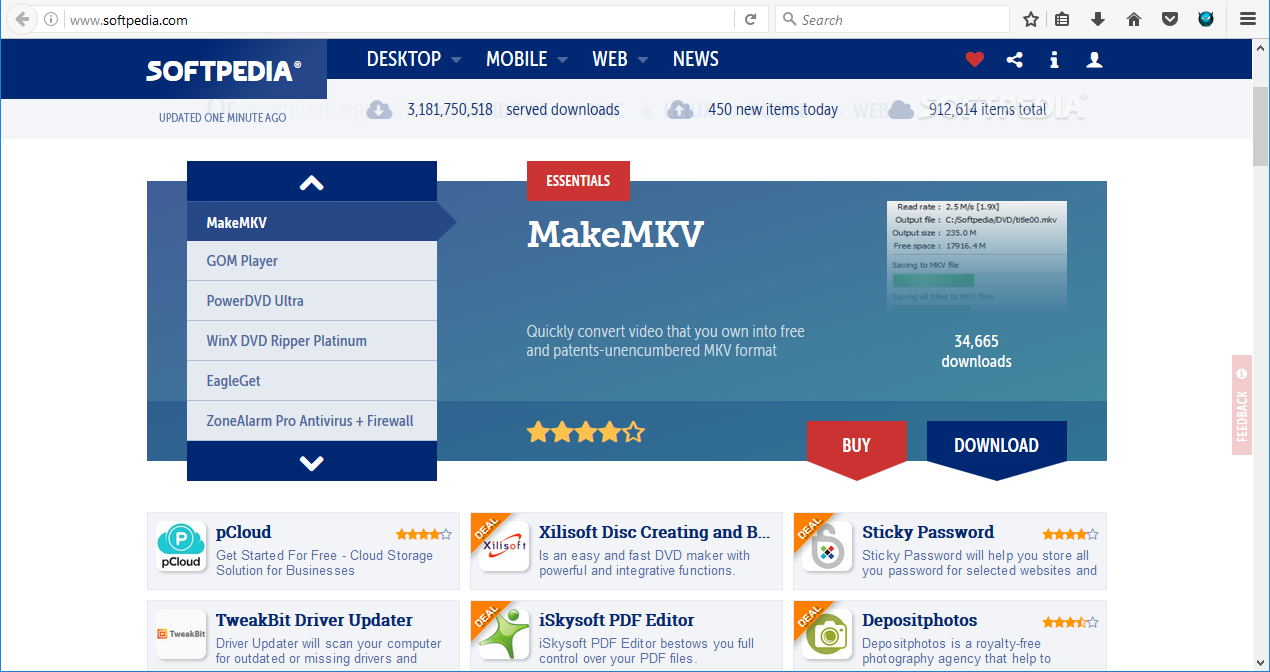Reload the page with the refresh icon
The height and width of the screenshot is (672, 1270).
coord(750,19)
